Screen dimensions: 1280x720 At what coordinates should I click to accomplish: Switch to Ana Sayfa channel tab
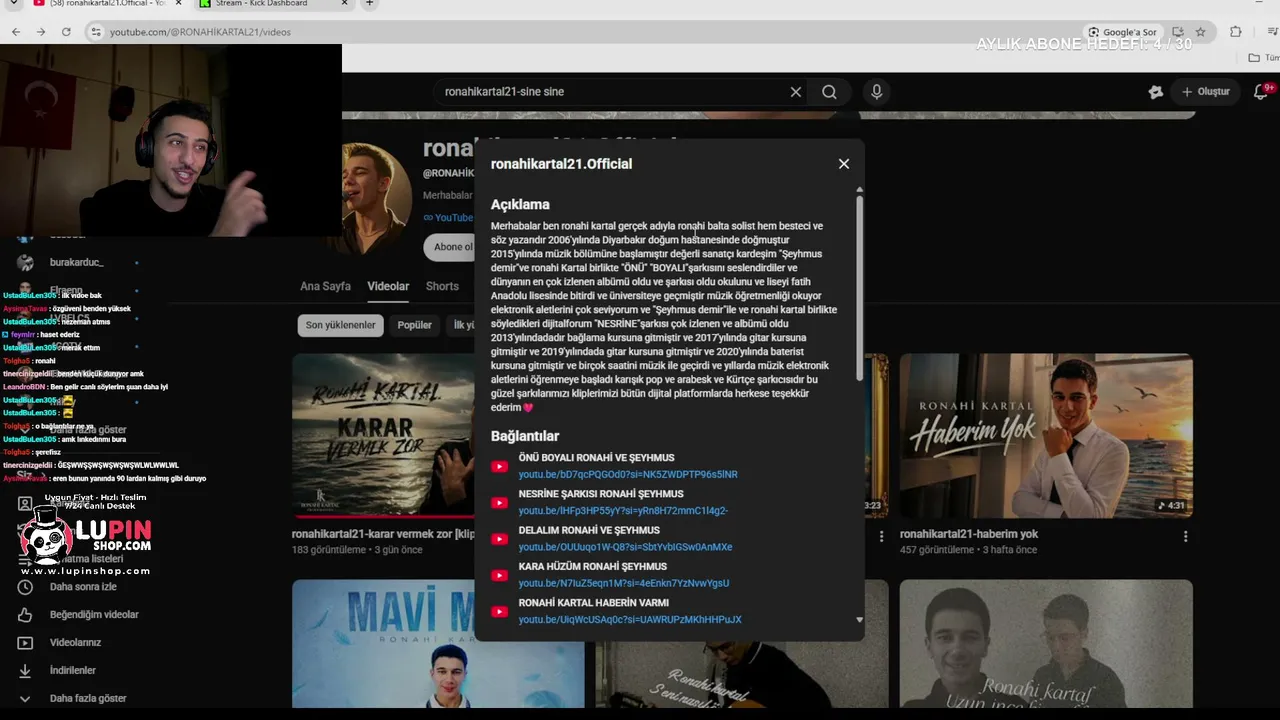(x=325, y=286)
